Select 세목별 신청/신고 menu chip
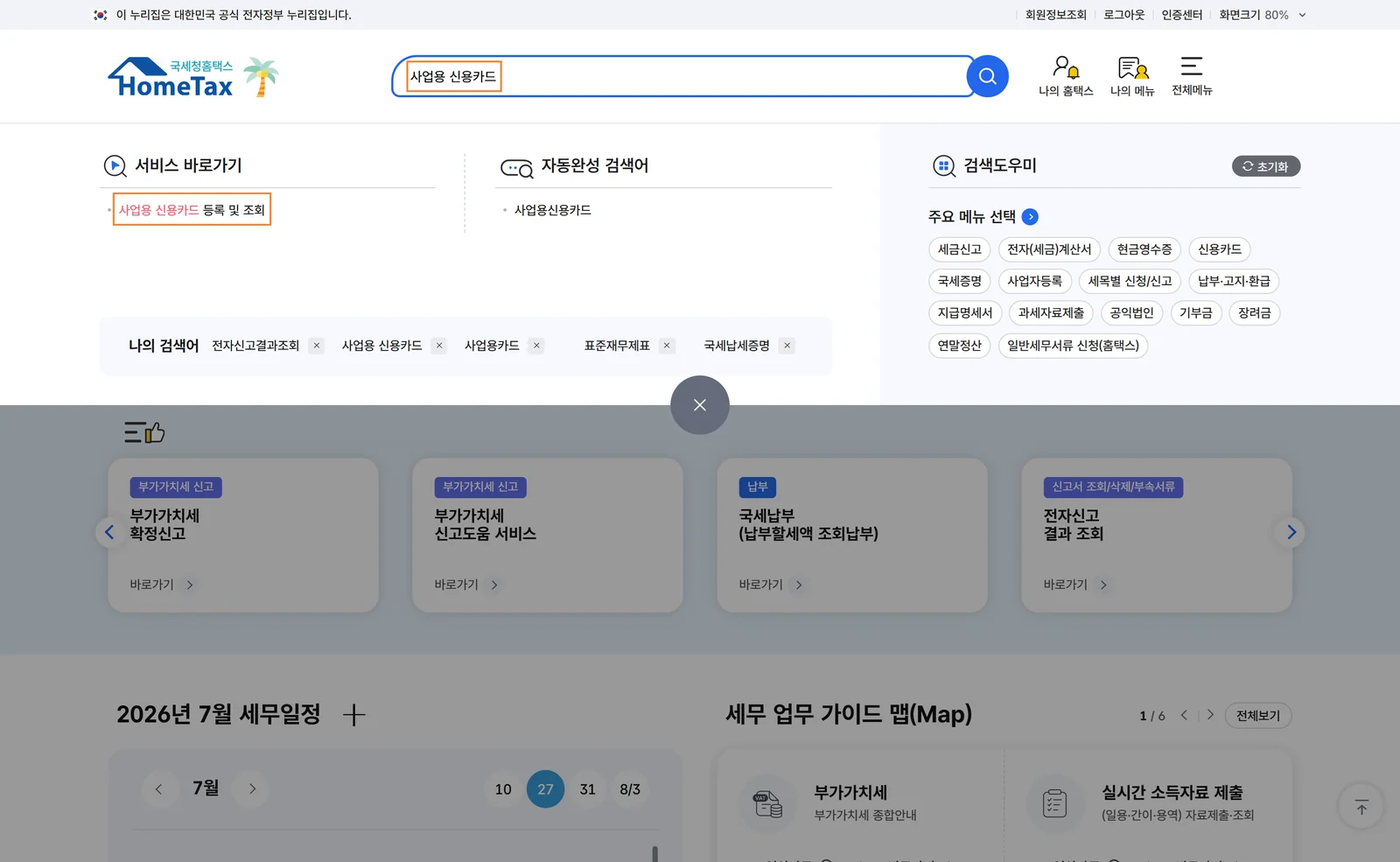The height and width of the screenshot is (862, 1400). click(x=1130, y=281)
